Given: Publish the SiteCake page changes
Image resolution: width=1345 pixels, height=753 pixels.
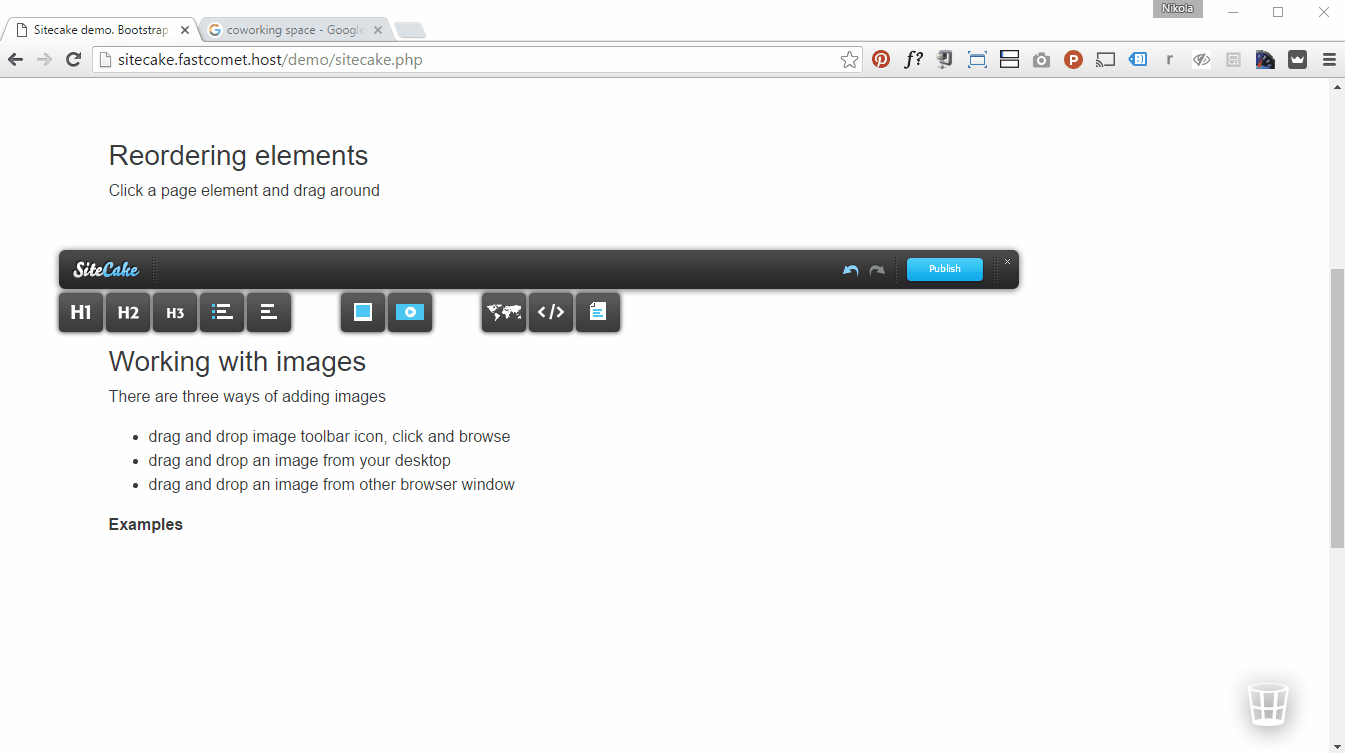Looking at the screenshot, I should (945, 269).
